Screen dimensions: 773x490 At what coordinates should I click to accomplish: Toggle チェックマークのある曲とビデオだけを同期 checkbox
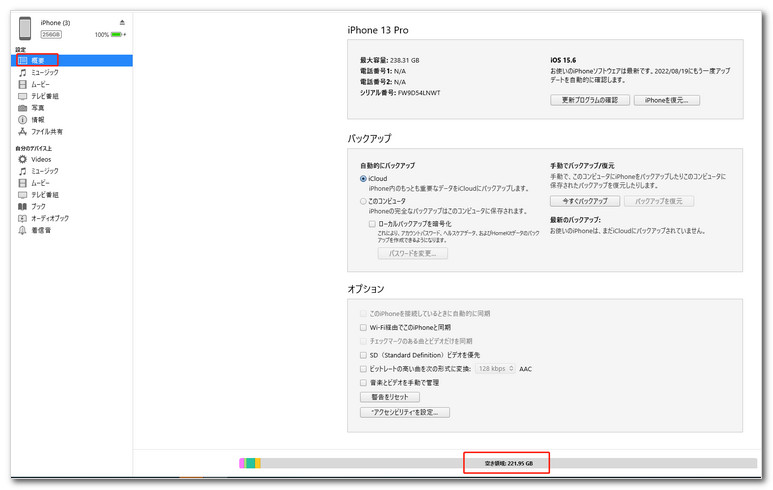363,341
